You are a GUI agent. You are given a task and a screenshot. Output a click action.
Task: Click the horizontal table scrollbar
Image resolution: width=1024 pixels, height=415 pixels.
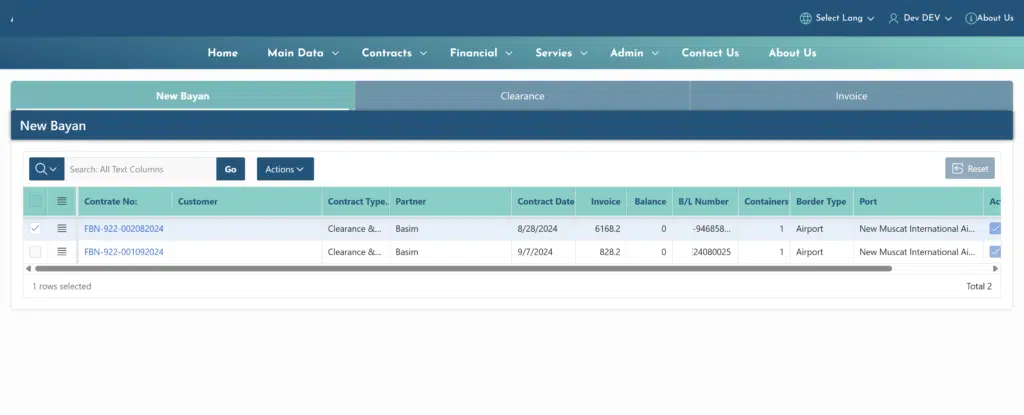coord(463,269)
